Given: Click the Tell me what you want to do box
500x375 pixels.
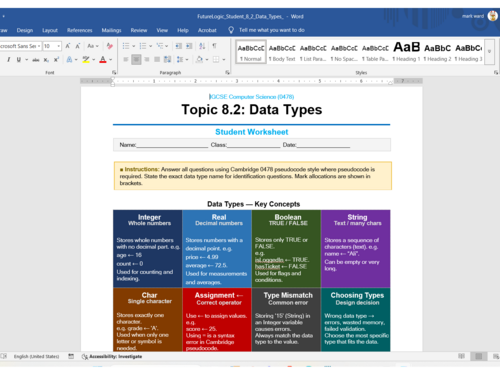Looking at the screenshot, I should click(x=272, y=30).
